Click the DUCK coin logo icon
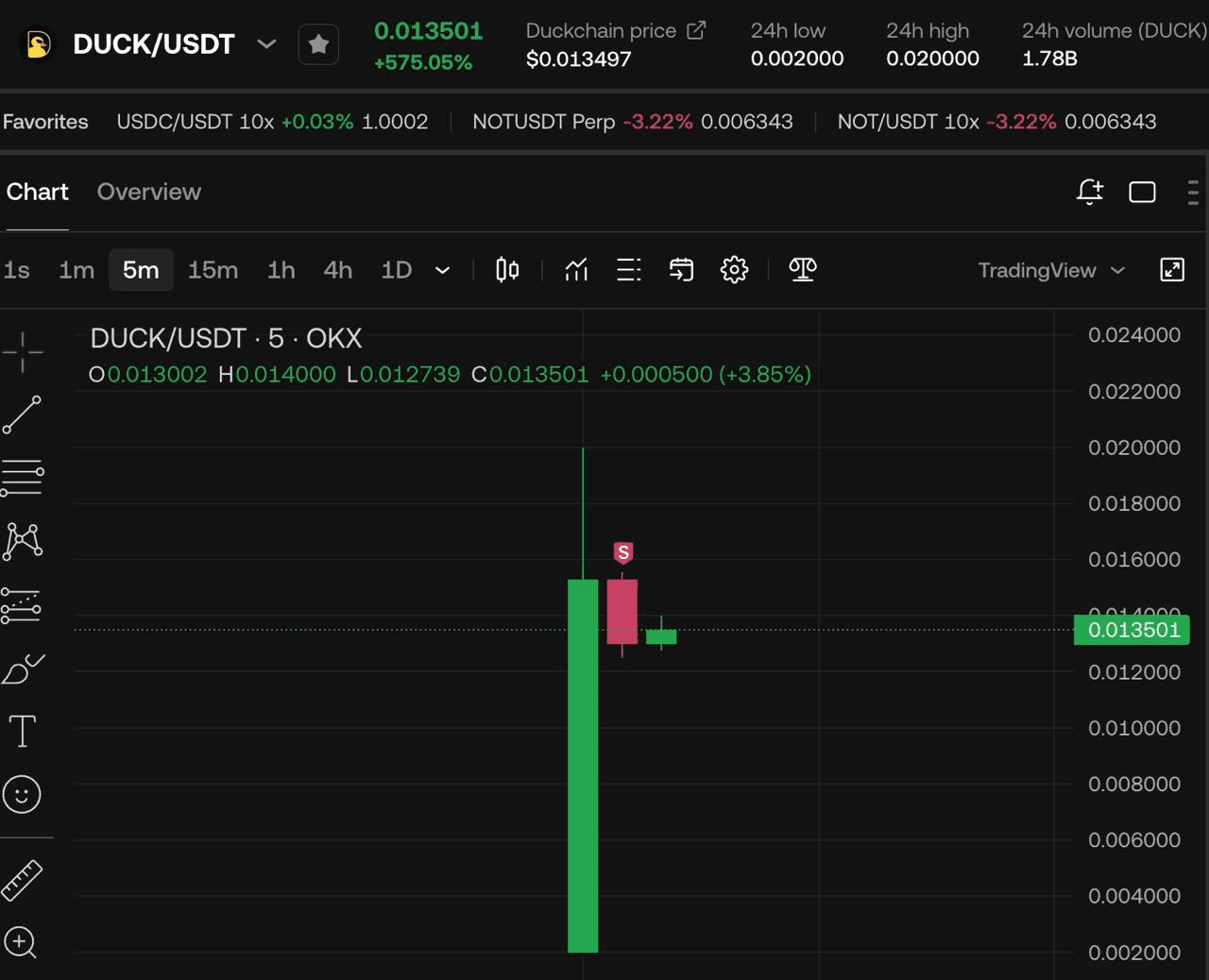The height and width of the screenshot is (980, 1209). [x=38, y=44]
